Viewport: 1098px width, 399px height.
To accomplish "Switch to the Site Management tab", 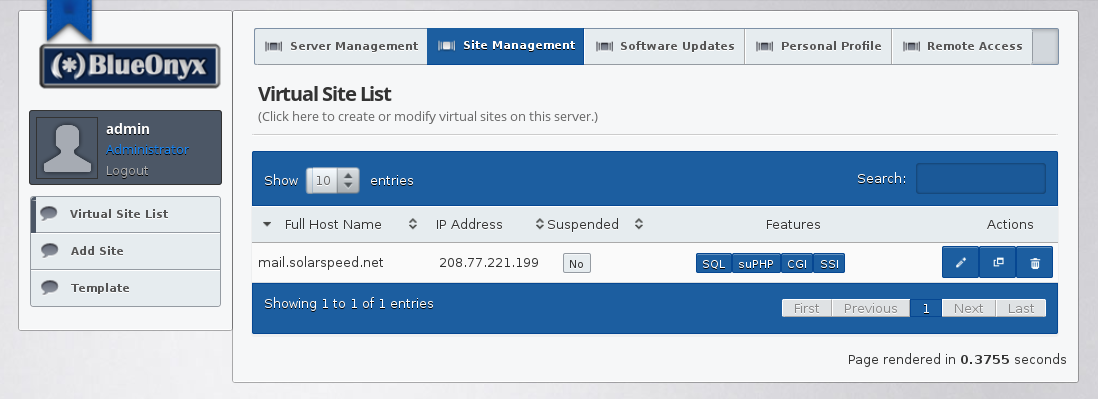I will pyautogui.click(x=506, y=46).
